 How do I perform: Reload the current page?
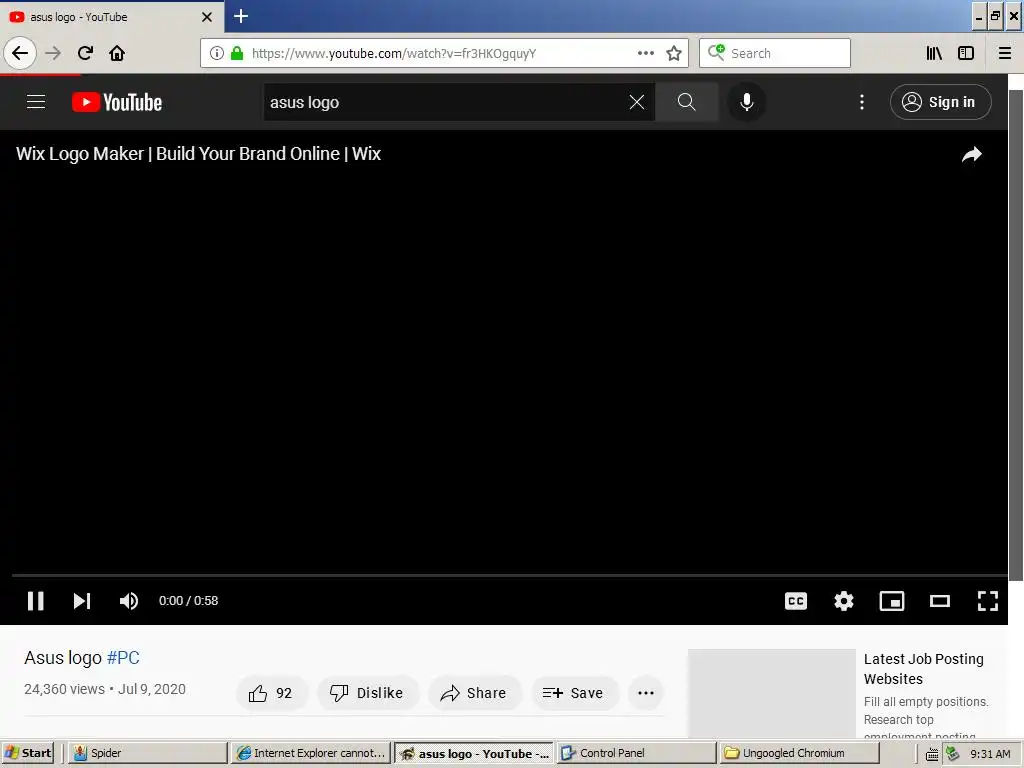tap(85, 53)
